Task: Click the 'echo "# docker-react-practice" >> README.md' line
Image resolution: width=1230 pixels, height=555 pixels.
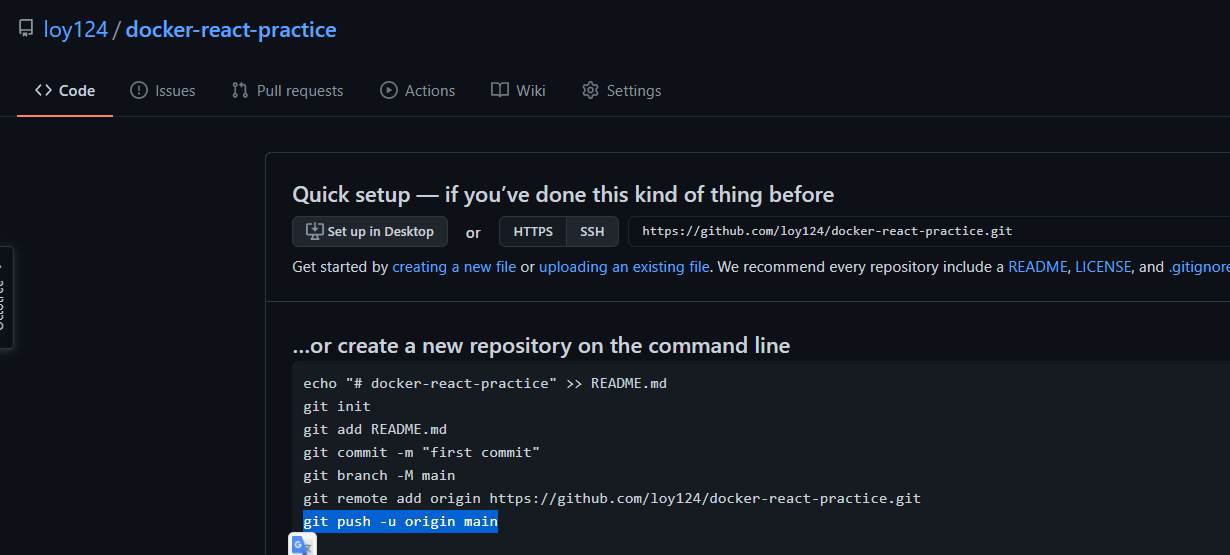Action: pyautogui.click(x=485, y=383)
